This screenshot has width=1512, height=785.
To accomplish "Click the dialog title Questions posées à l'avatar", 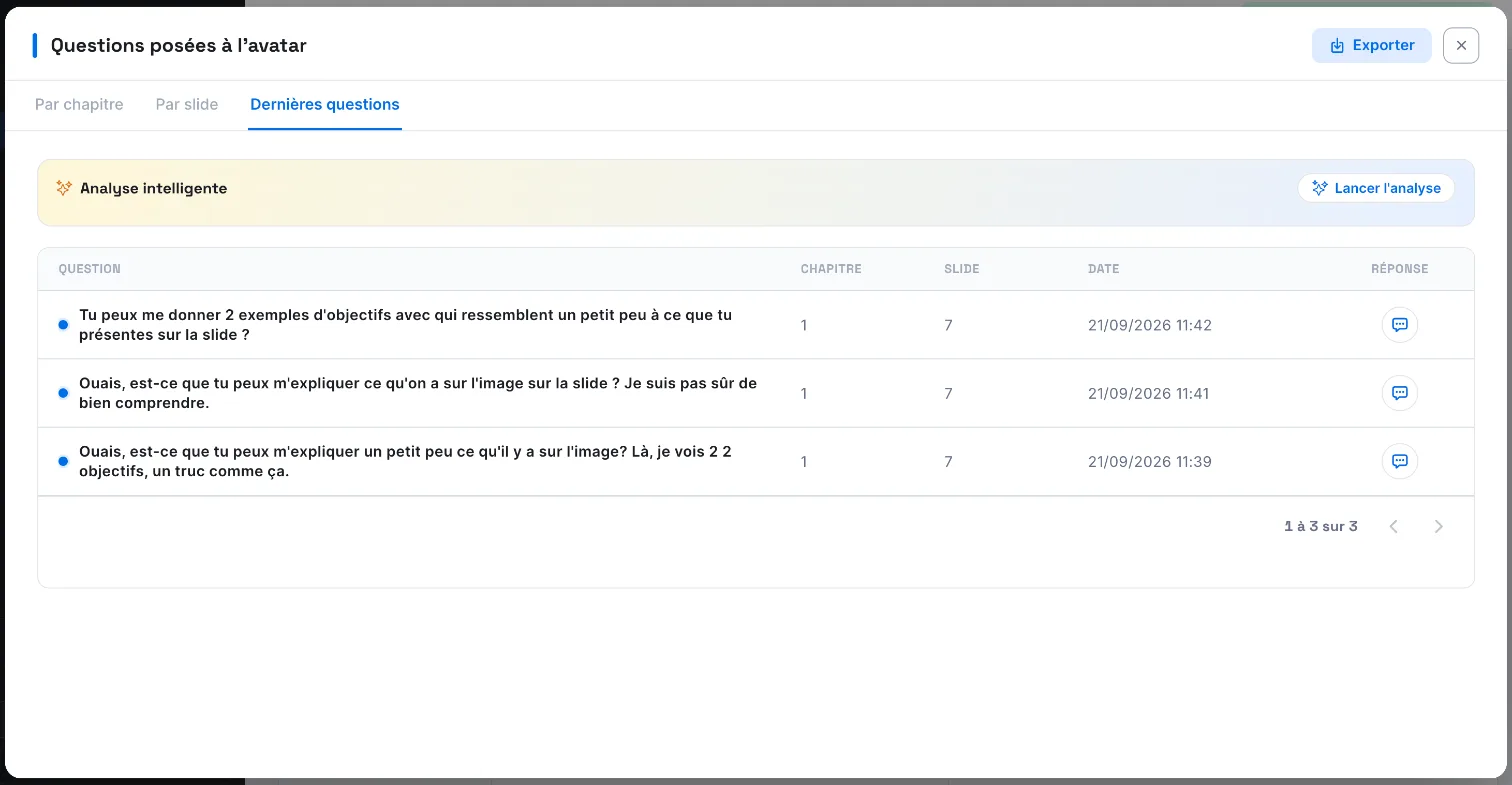I will tap(179, 45).
